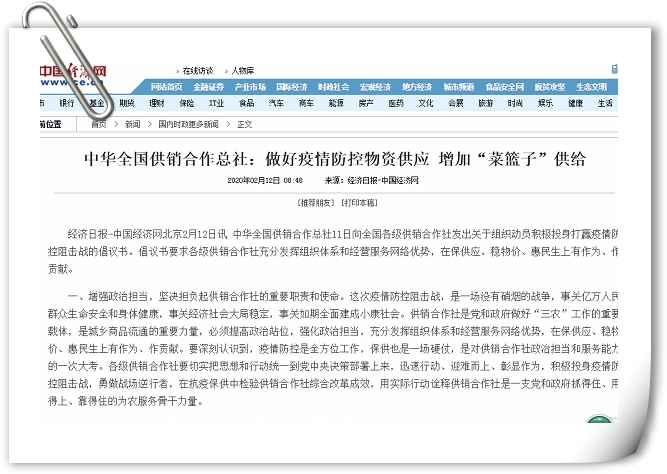This screenshot has width=667, height=474.
Task: Click the 新闻 breadcrumb link
Action: click(132, 124)
